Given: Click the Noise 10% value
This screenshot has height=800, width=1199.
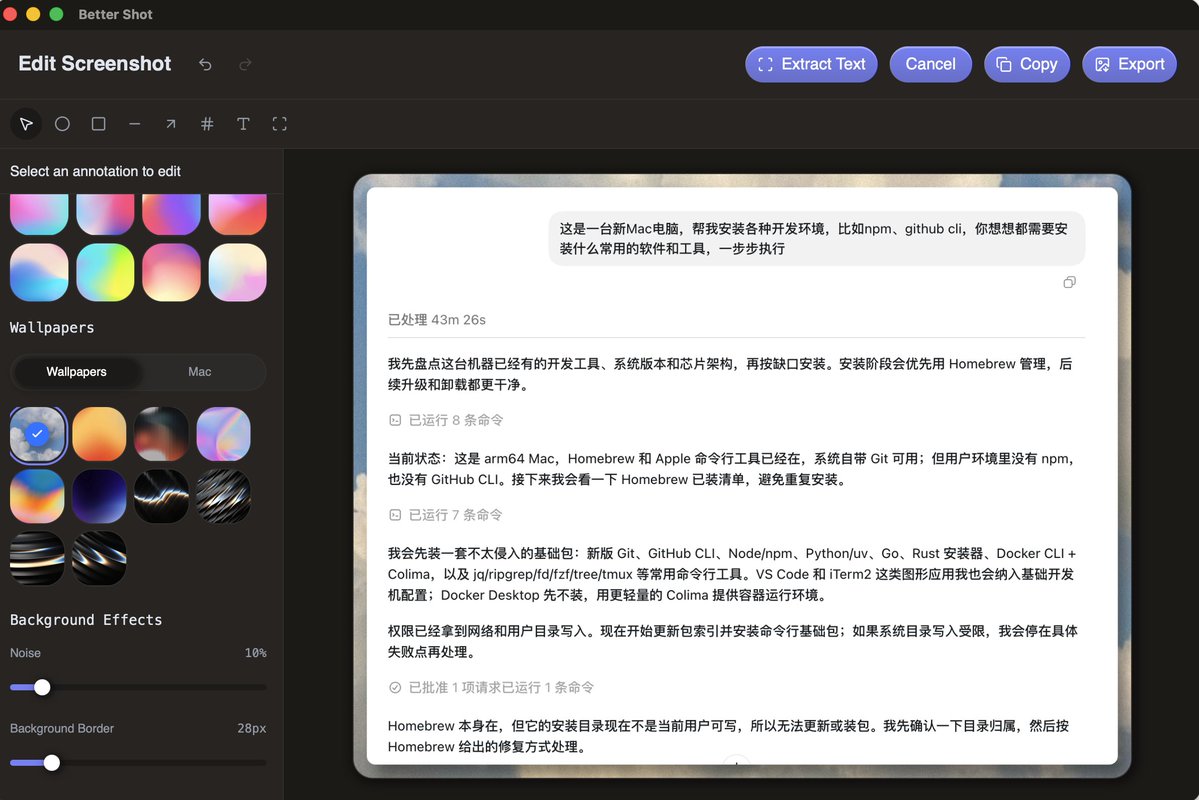Looking at the screenshot, I should pyautogui.click(x=255, y=653).
